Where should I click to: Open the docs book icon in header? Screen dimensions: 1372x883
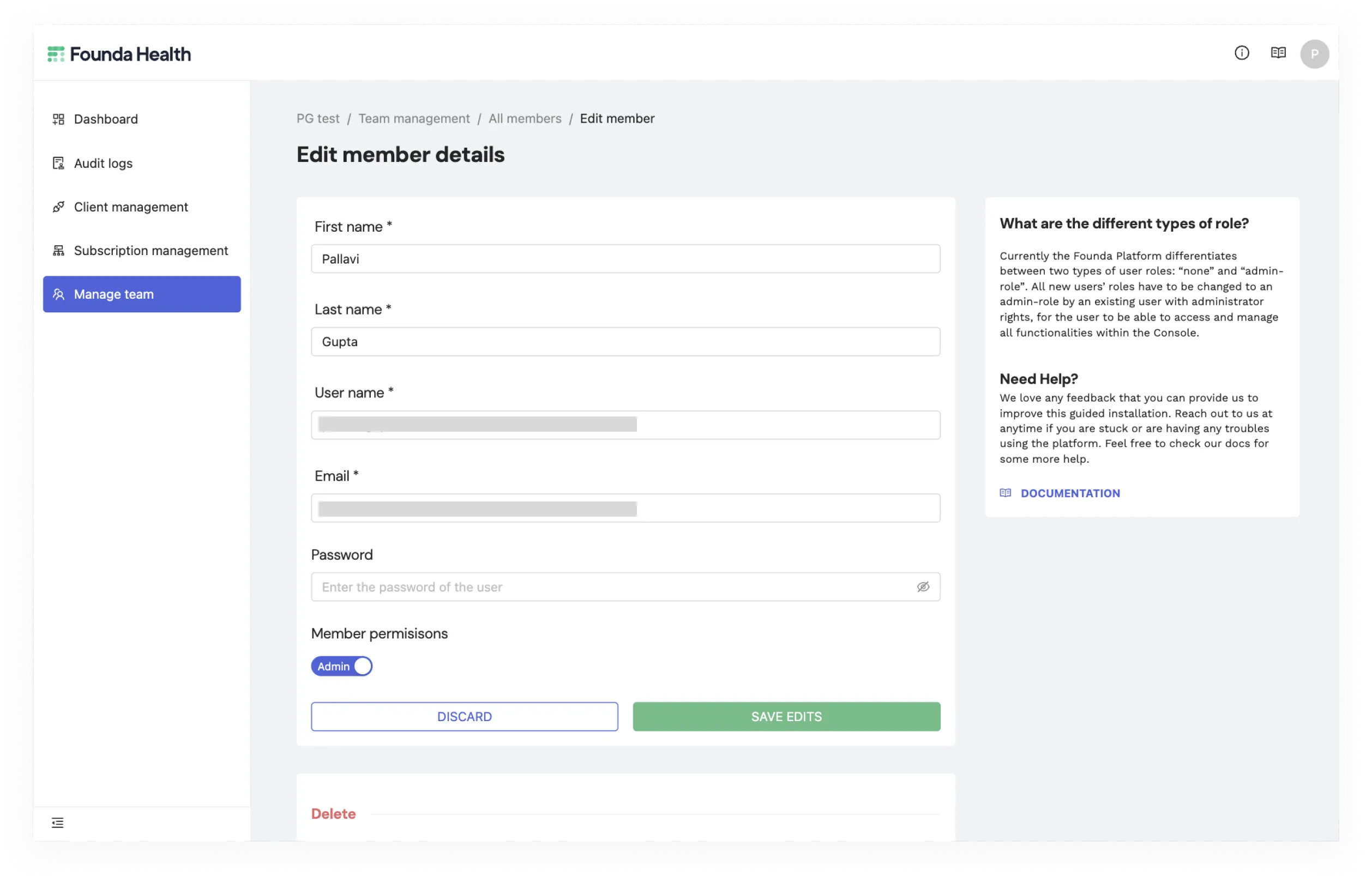tap(1278, 53)
